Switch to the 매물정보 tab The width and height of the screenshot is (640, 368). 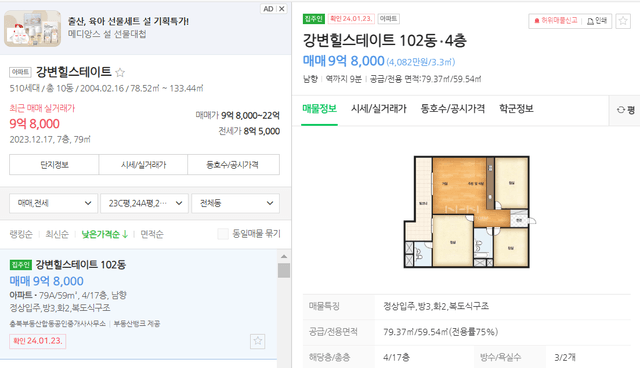pos(319,109)
